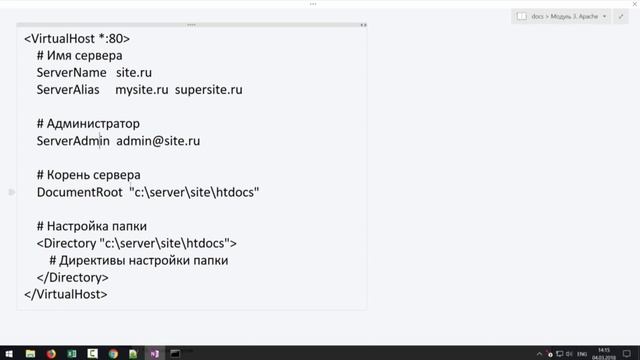
Task: Click the site.ru value after ServerName
Action: pos(134,73)
